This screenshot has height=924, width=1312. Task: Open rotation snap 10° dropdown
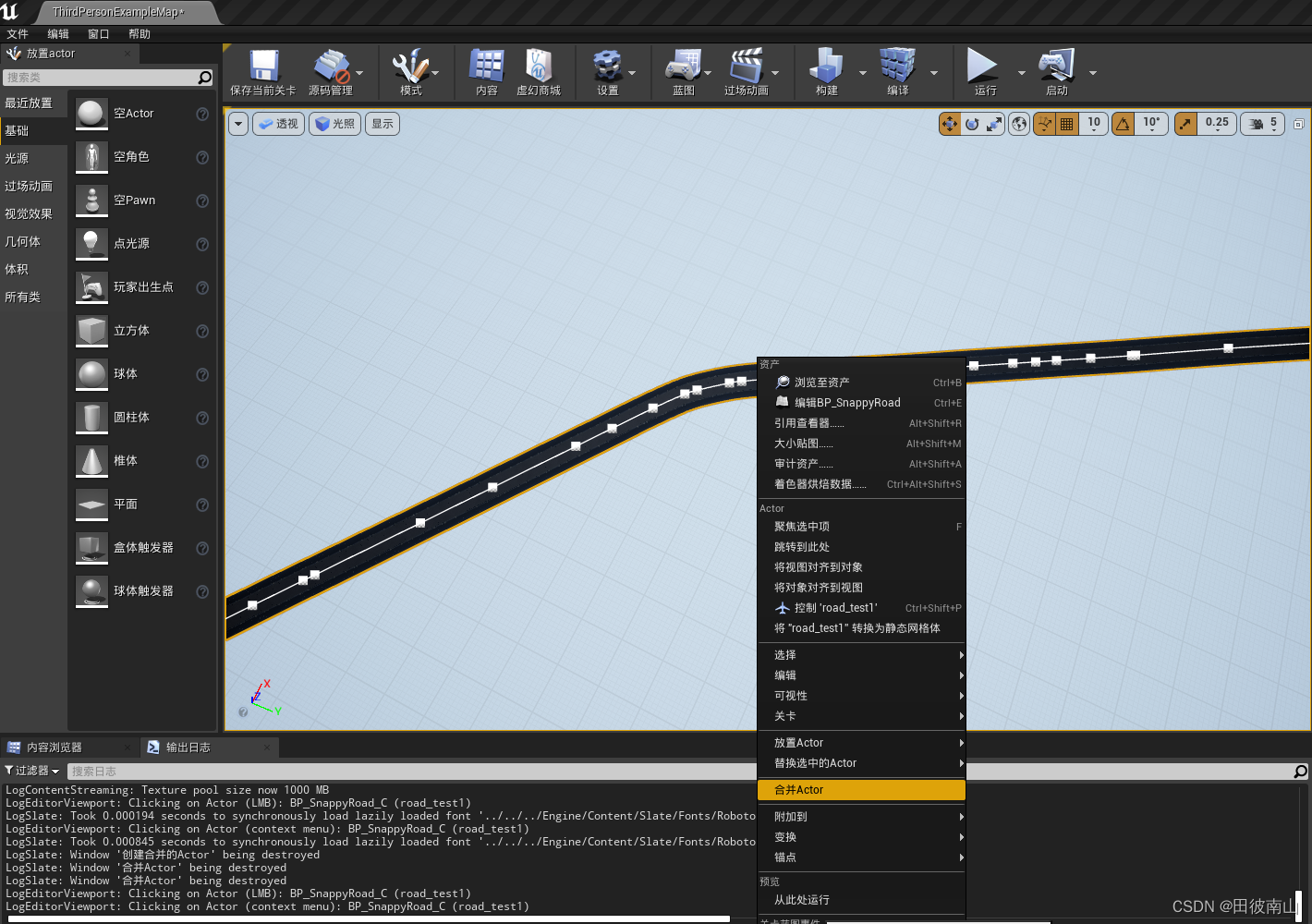[x=1151, y=124]
